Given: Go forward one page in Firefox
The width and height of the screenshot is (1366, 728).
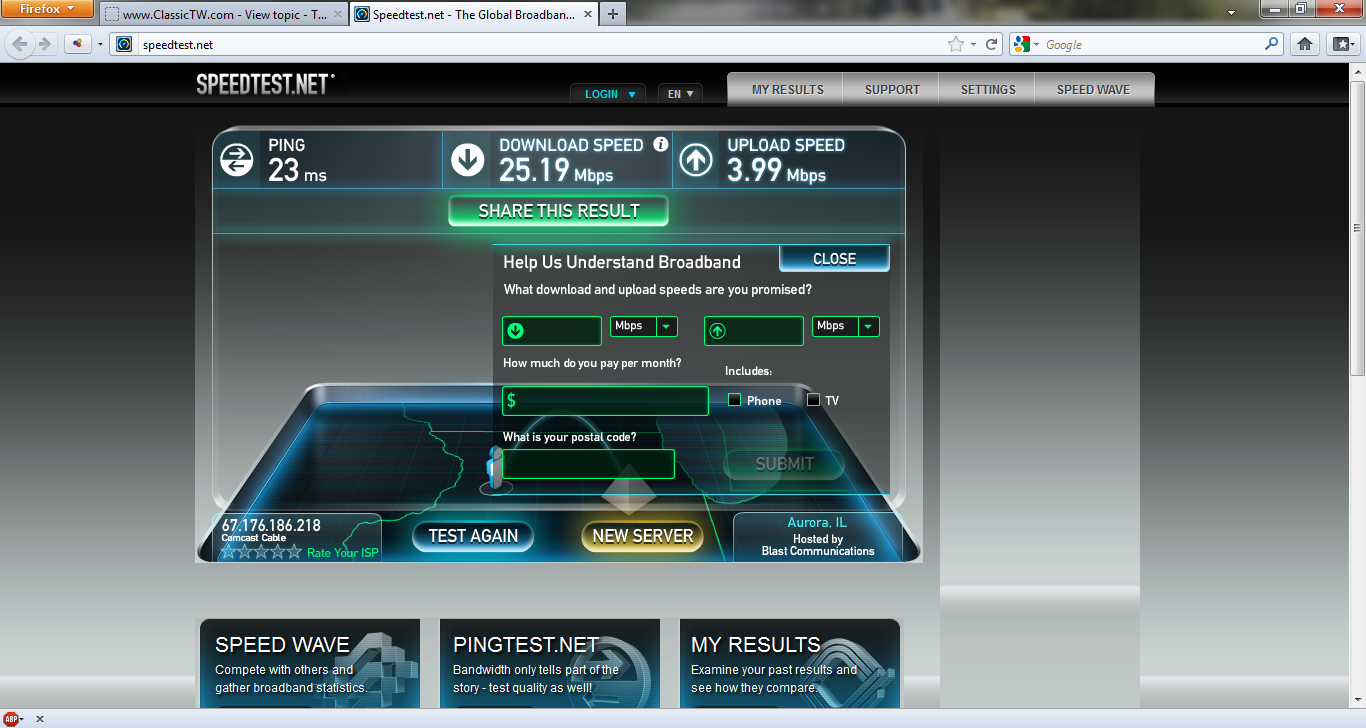Looking at the screenshot, I should [x=44, y=44].
